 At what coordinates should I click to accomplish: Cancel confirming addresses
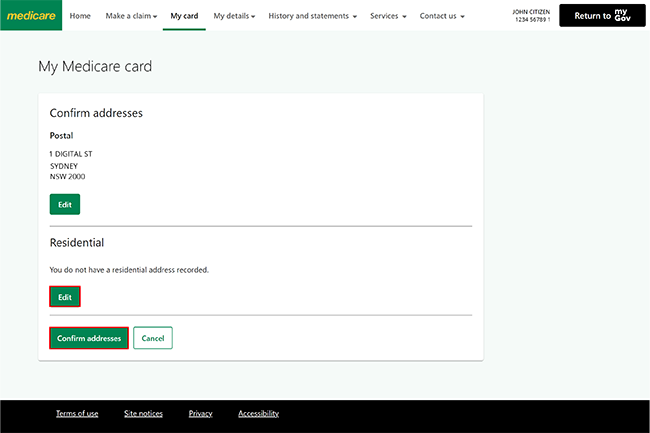coord(153,338)
